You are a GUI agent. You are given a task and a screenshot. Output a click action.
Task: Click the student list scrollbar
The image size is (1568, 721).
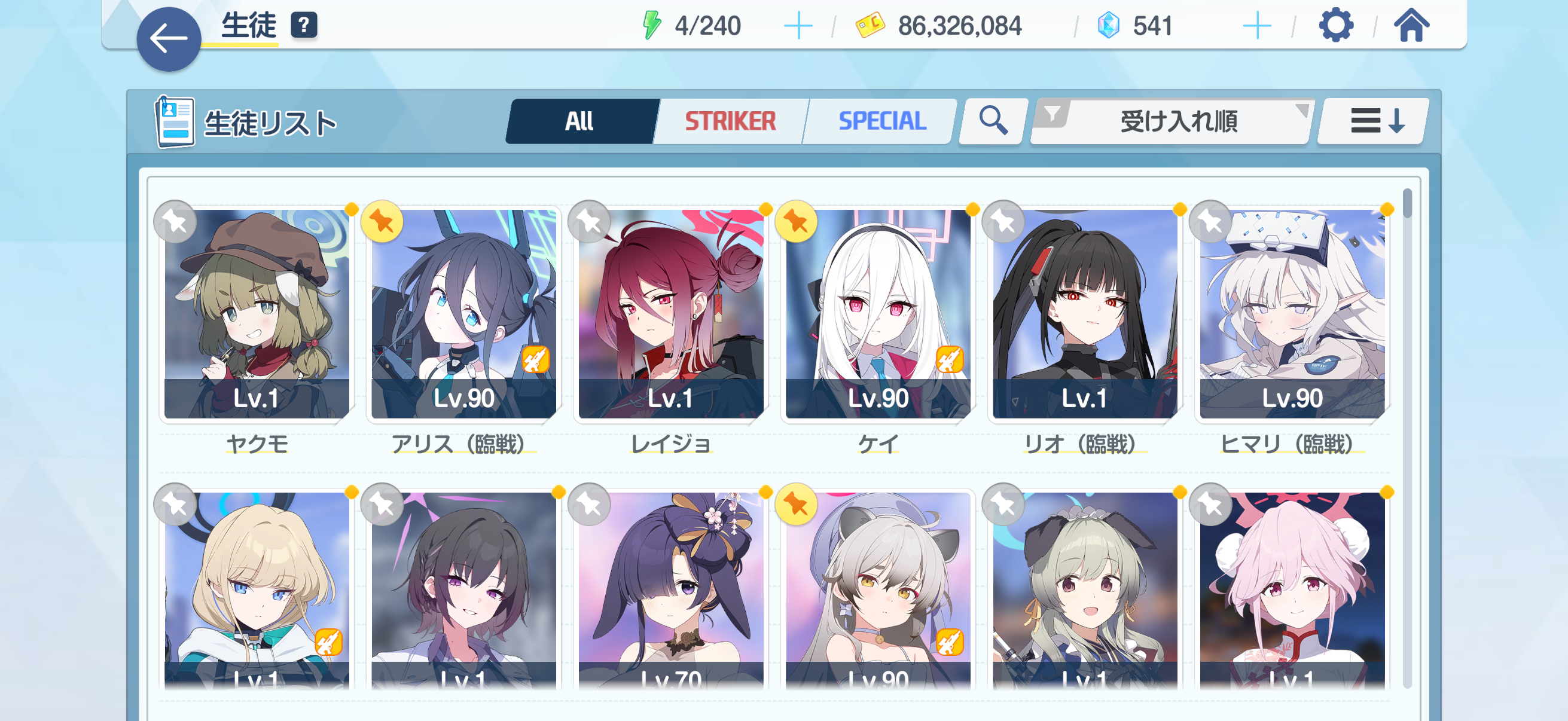(x=1407, y=438)
